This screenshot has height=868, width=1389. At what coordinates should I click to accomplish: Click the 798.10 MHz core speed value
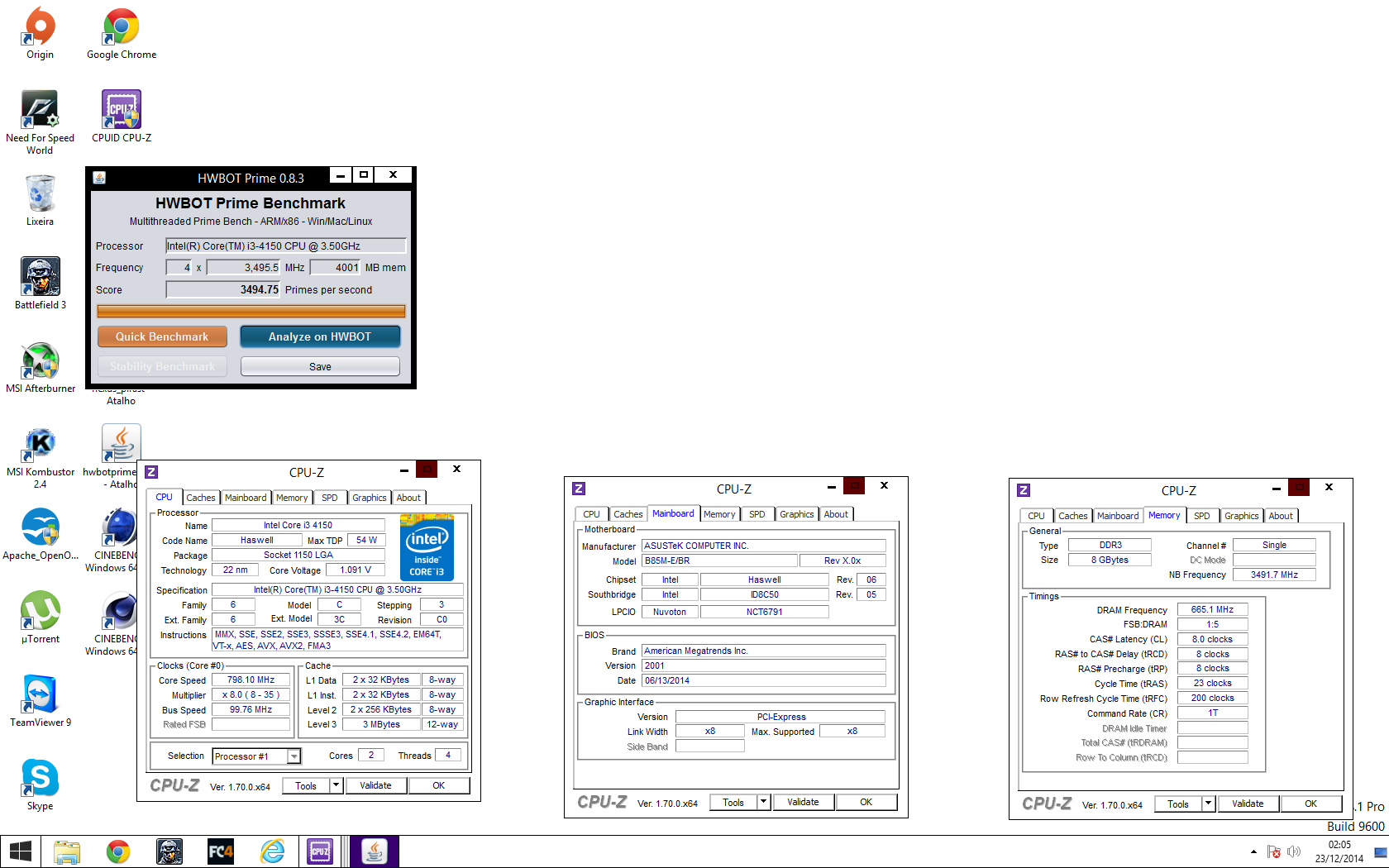pos(251,680)
